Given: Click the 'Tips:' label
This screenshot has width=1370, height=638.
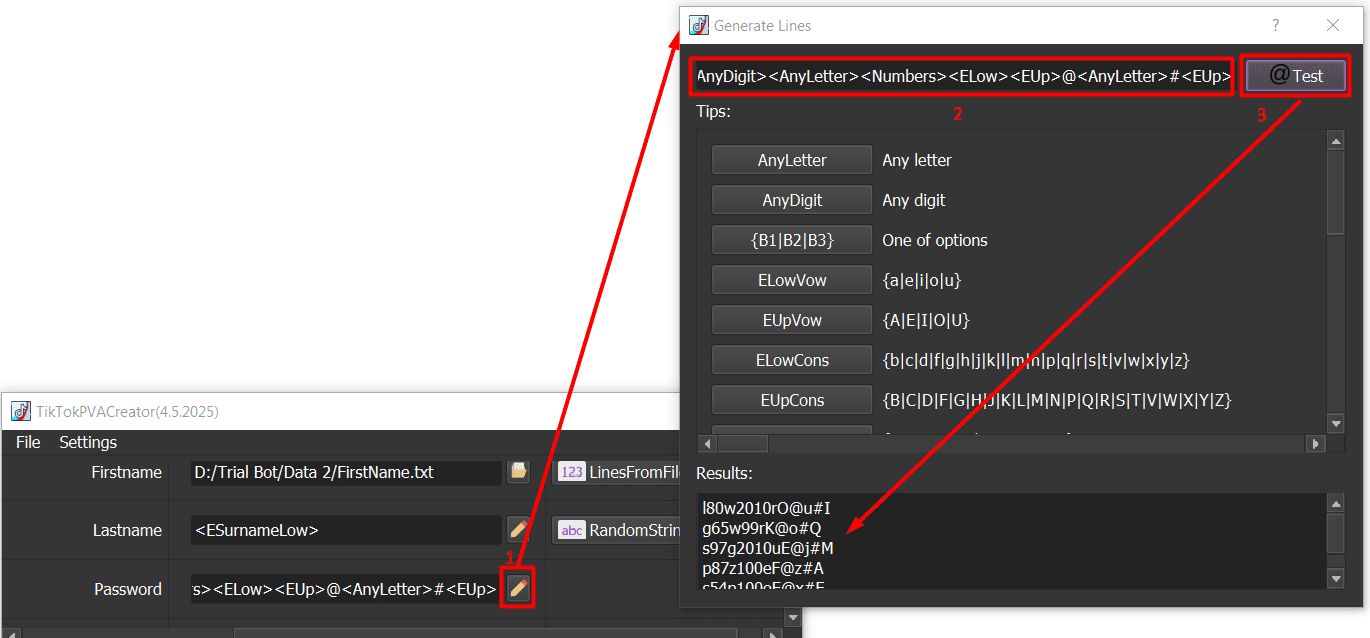Looking at the screenshot, I should pos(714,111).
